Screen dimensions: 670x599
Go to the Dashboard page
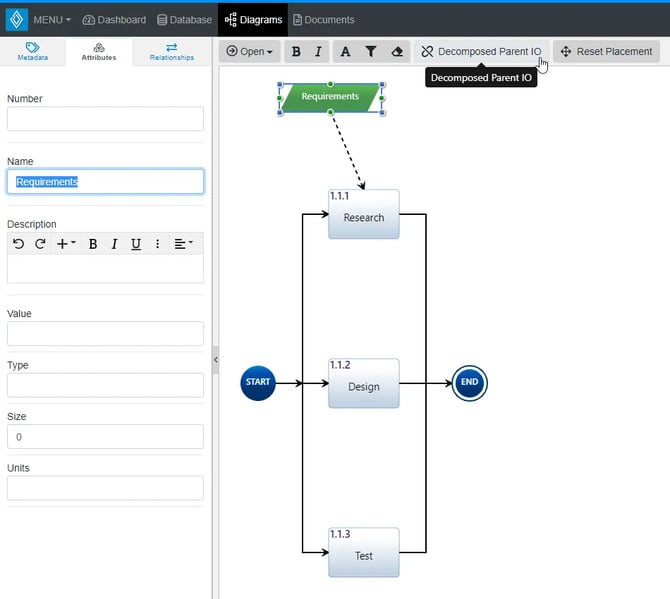tap(114, 20)
